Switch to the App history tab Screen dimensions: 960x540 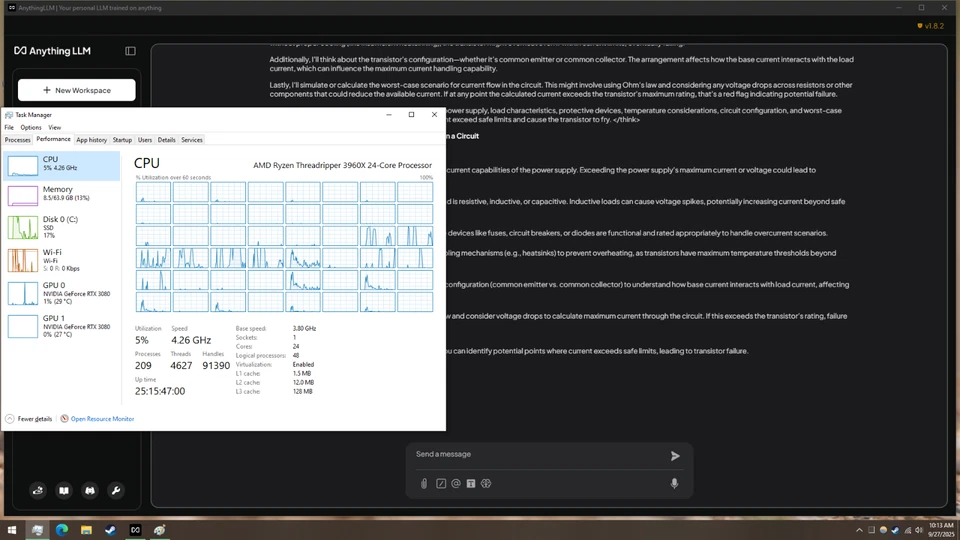(91, 140)
